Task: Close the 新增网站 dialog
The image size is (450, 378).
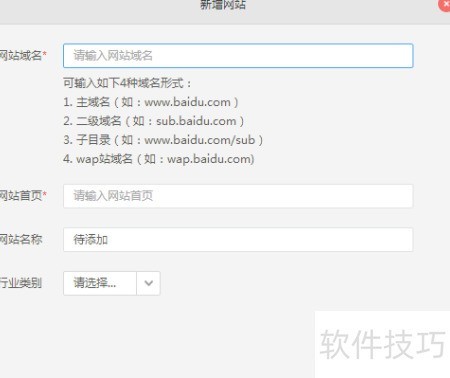Action: [x=444, y=5]
